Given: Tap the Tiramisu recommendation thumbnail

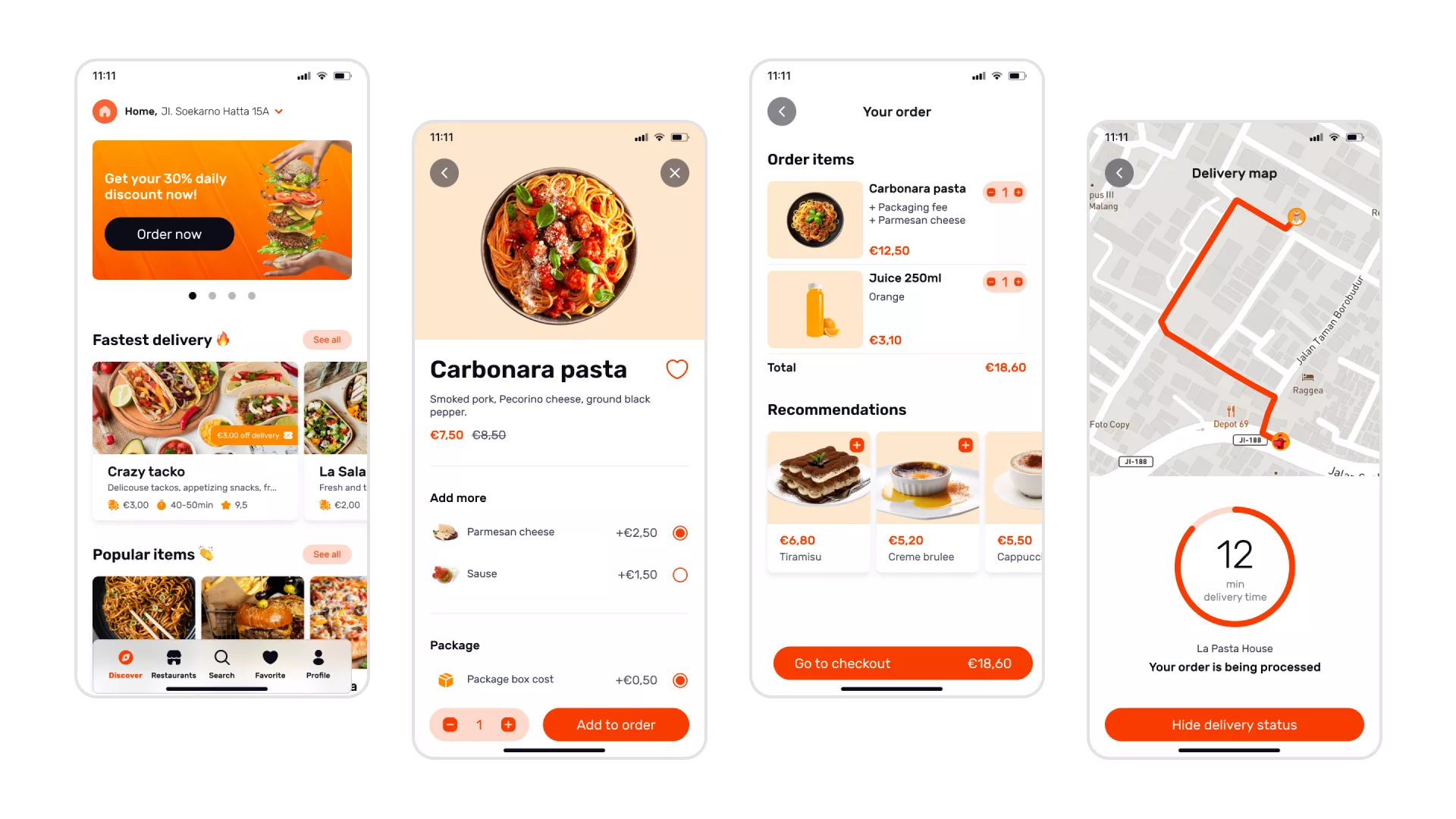Looking at the screenshot, I should (818, 480).
